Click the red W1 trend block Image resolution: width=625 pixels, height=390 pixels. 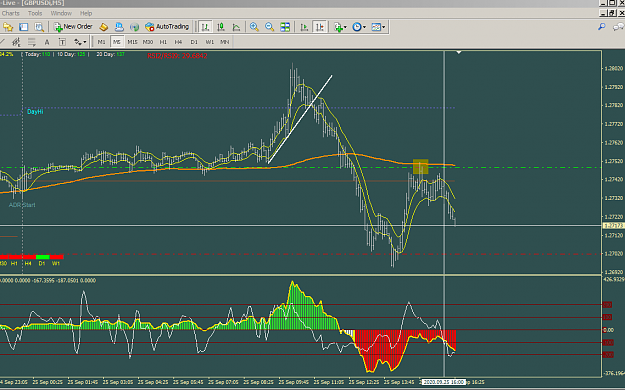pyautogui.click(x=57, y=257)
